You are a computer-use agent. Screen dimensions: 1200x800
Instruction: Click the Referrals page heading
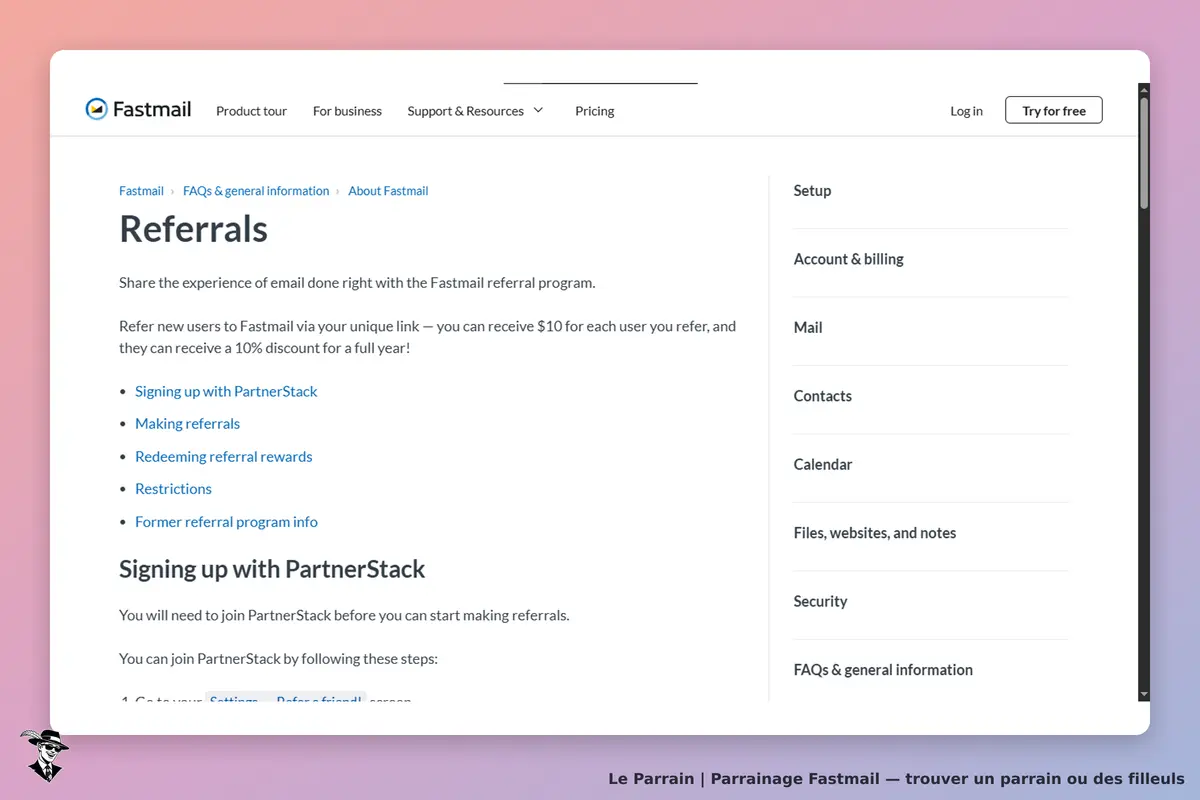pos(193,229)
